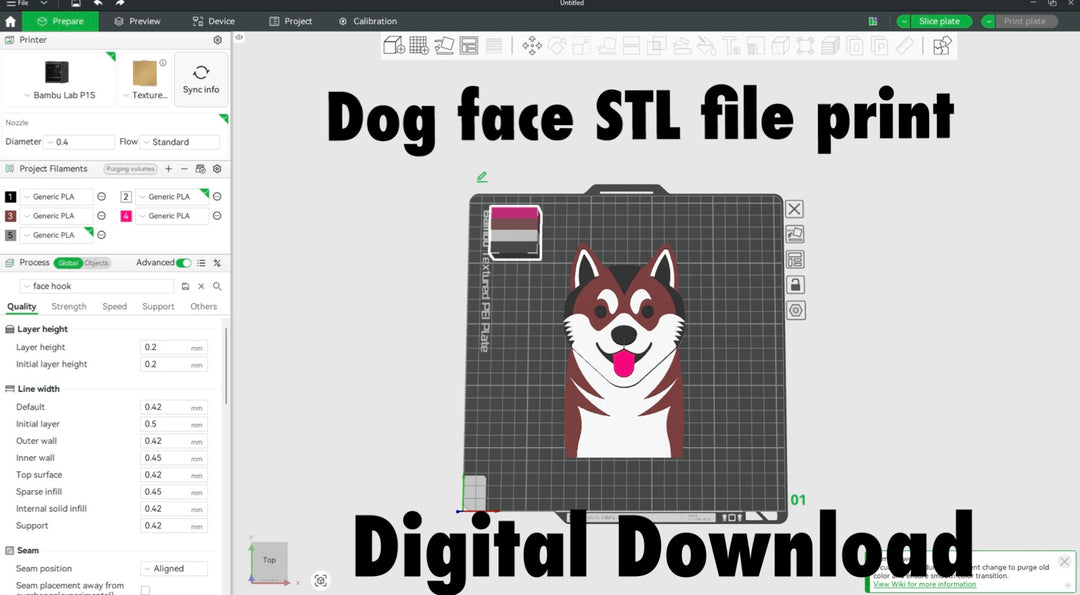Image resolution: width=1080 pixels, height=595 pixels.
Task: Click the Auto orient toolbar icon
Action: (x=444, y=45)
